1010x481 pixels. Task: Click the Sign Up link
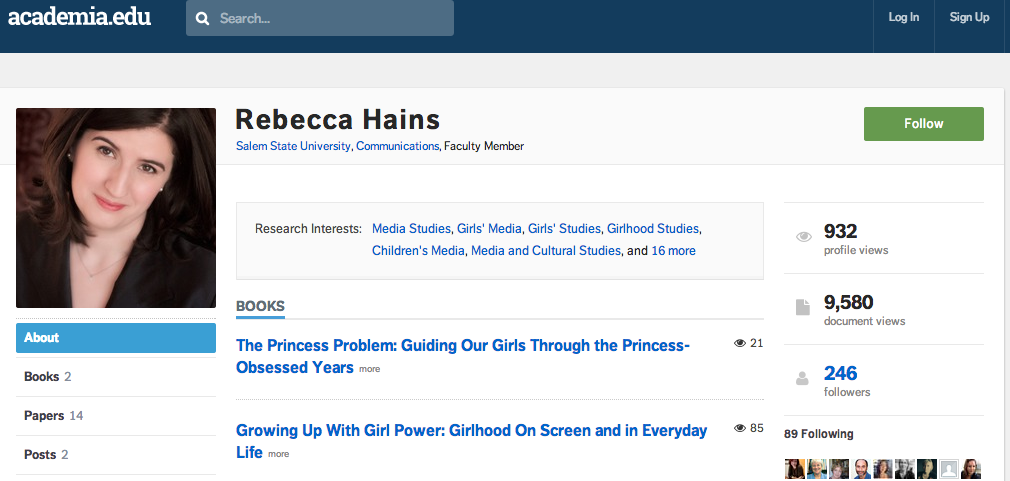click(x=969, y=17)
